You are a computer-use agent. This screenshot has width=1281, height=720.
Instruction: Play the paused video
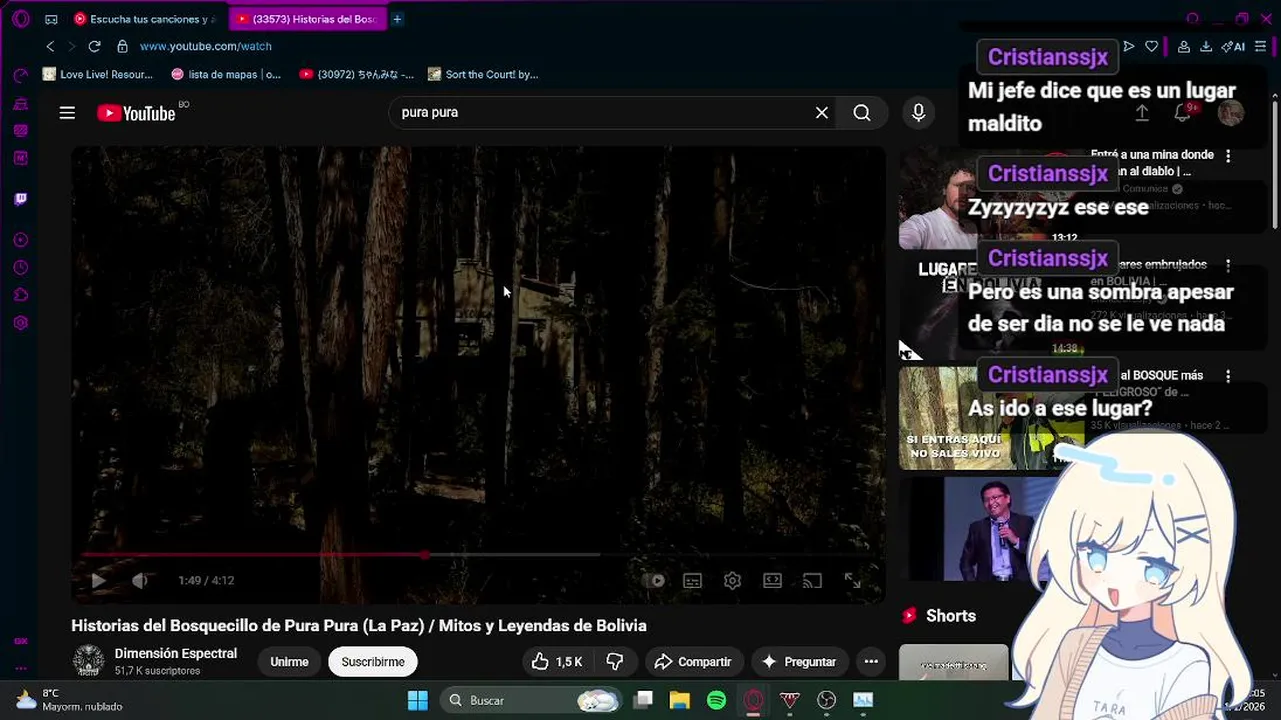(98, 580)
